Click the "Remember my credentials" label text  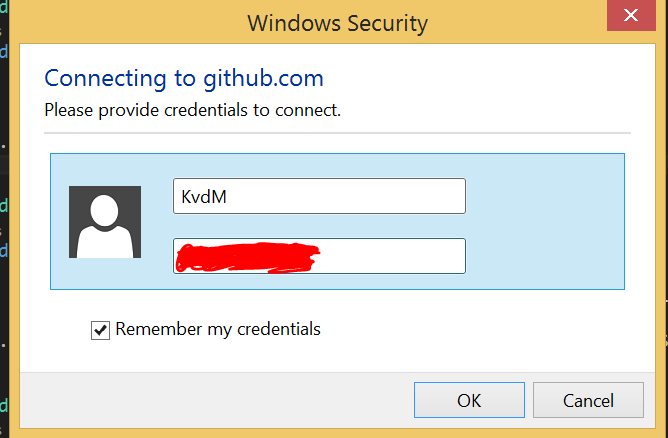point(218,328)
